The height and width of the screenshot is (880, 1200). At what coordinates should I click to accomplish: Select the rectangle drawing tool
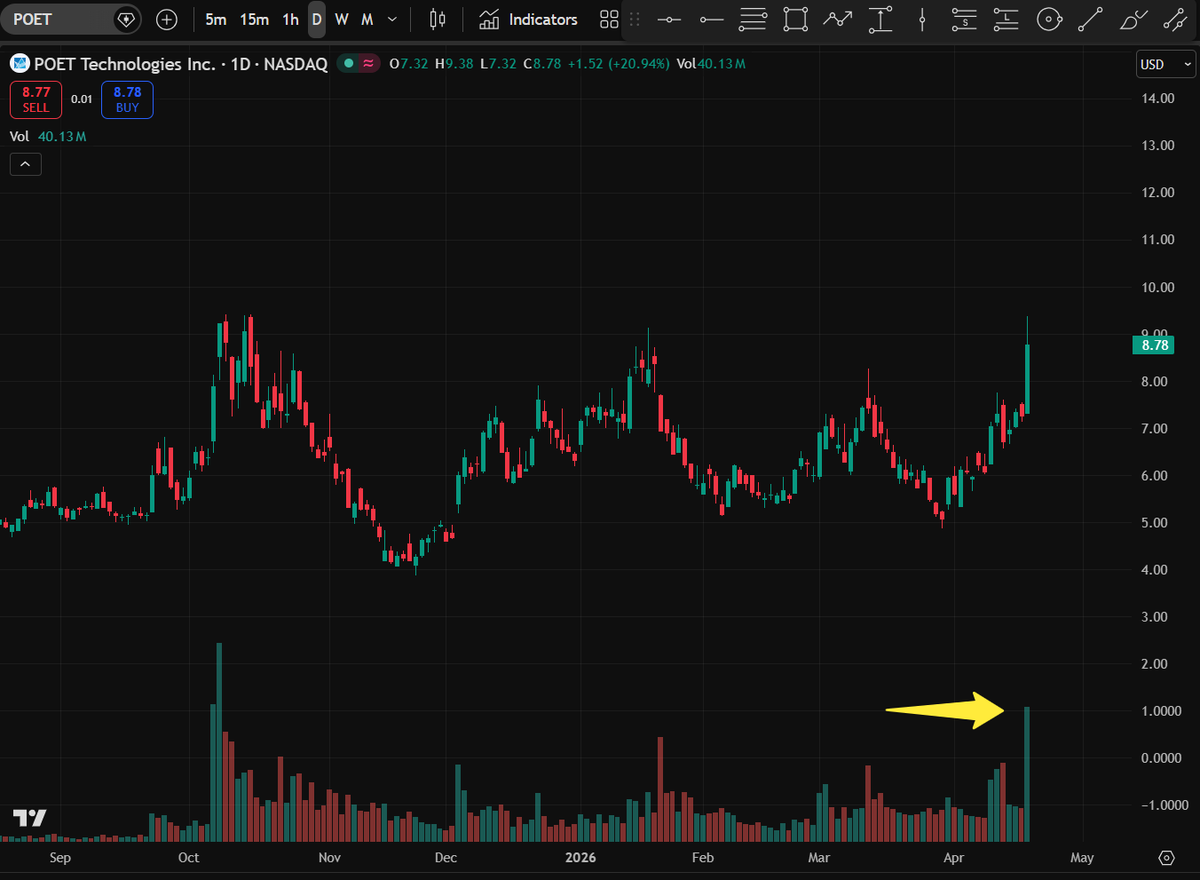point(796,19)
